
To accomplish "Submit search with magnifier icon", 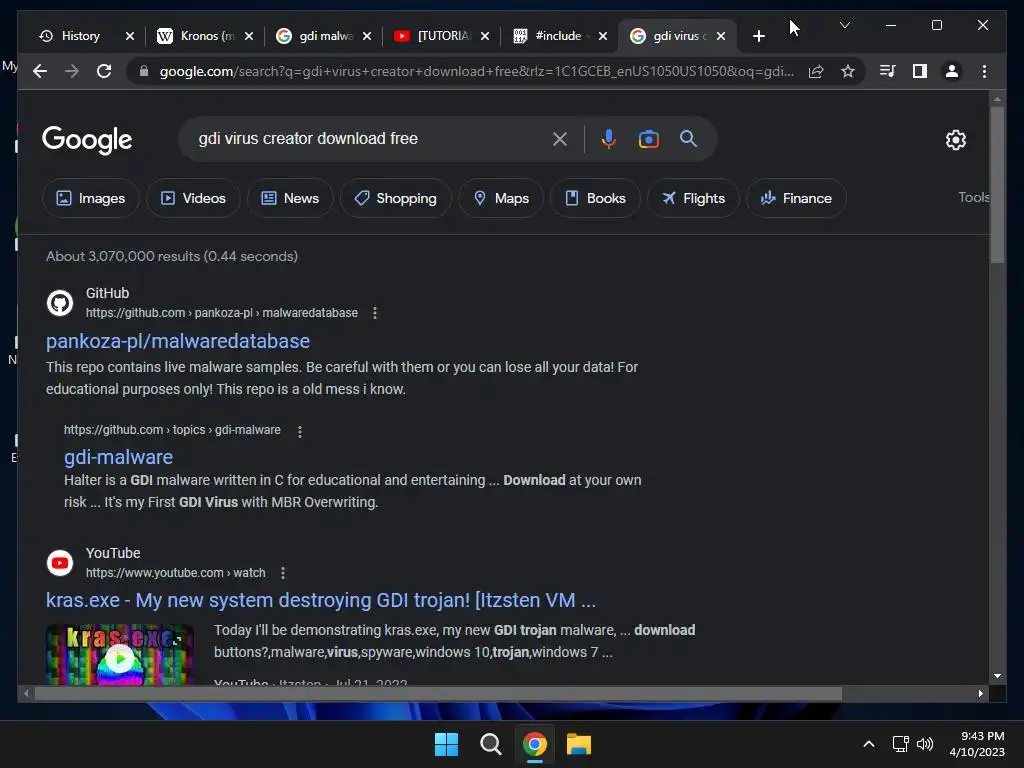I will pos(688,138).
